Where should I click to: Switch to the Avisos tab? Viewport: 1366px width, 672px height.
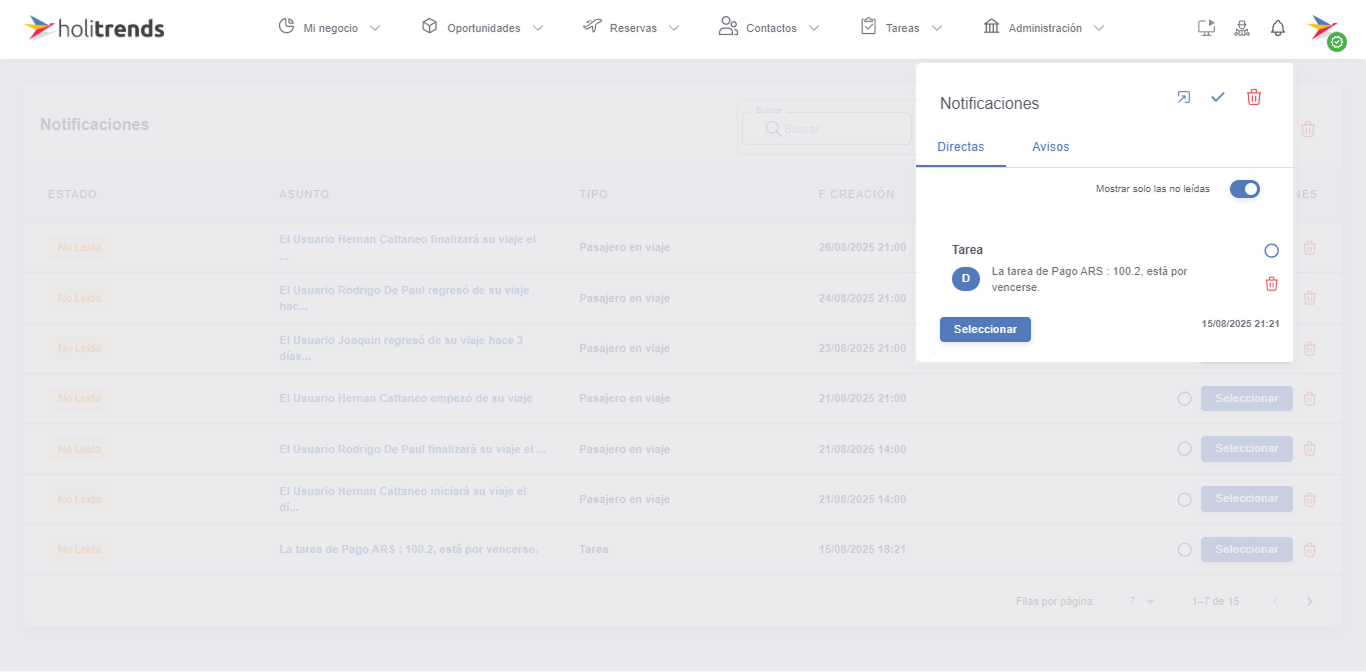[1051, 146]
